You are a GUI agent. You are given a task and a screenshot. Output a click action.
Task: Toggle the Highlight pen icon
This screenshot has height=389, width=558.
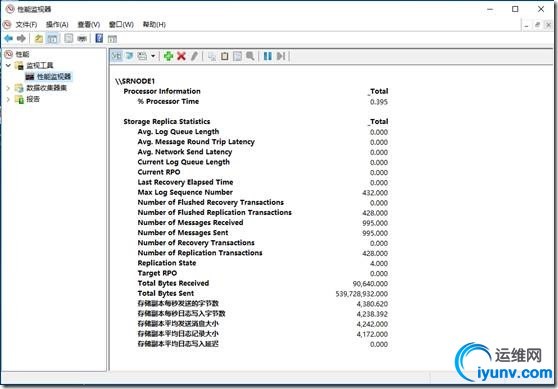point(194,56)
